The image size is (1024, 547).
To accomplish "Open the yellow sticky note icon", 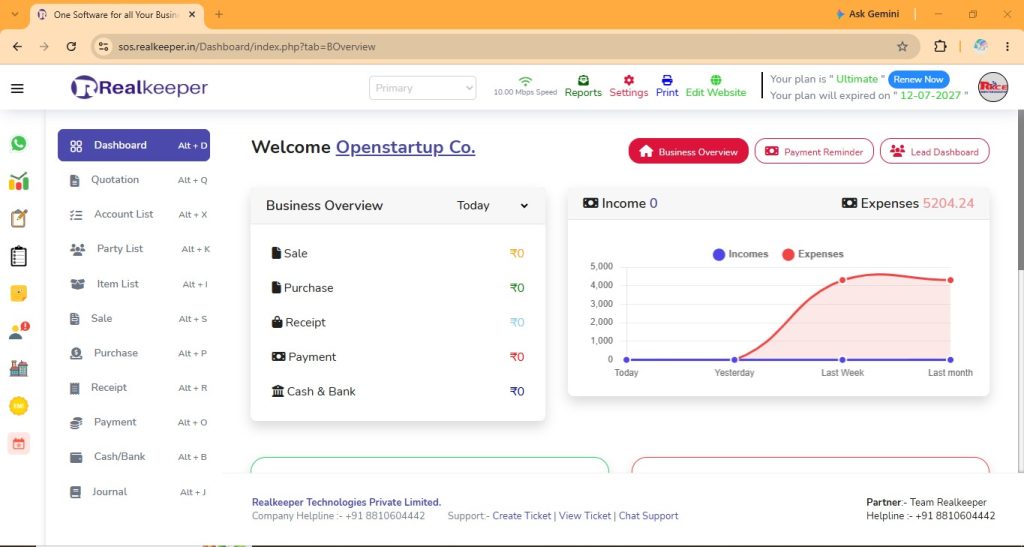I will [x=19, y=294].
